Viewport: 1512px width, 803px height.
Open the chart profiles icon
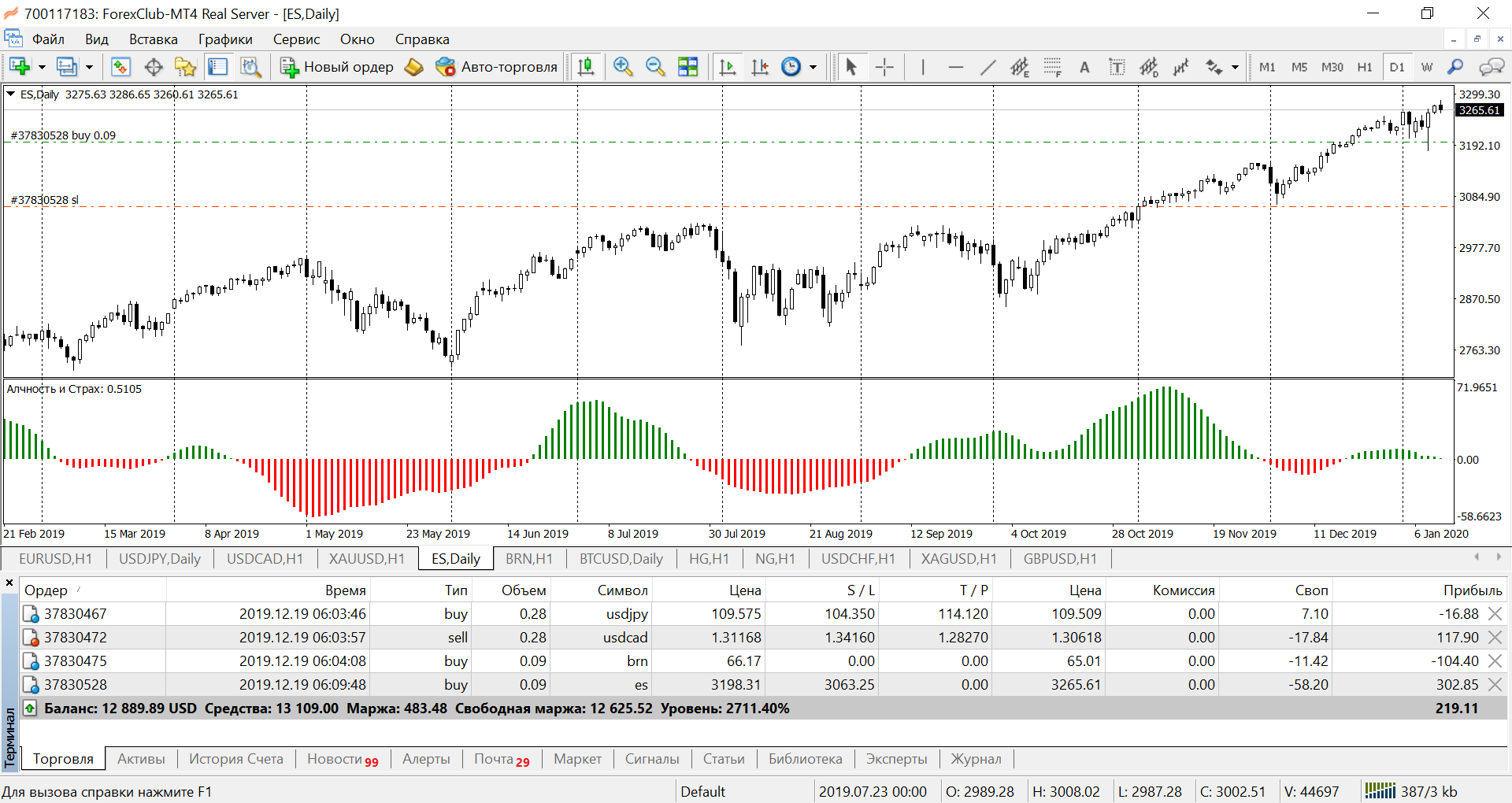click(x=68, y=67)
